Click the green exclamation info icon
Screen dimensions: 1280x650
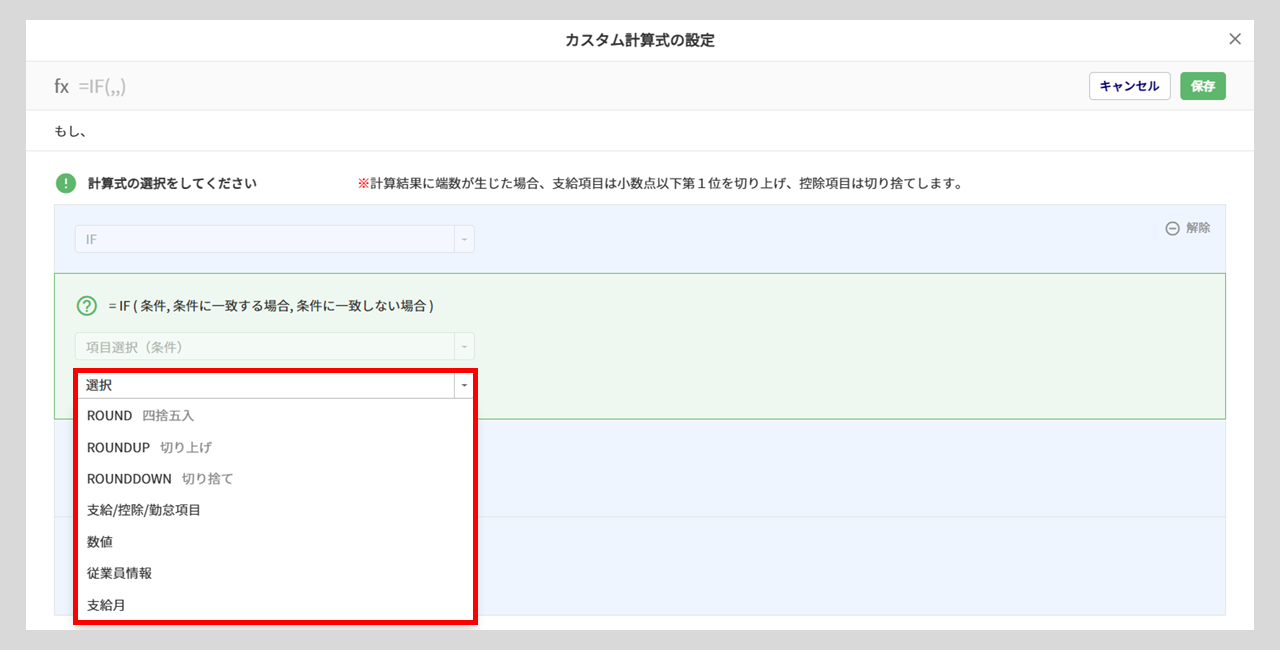[65, 183]
